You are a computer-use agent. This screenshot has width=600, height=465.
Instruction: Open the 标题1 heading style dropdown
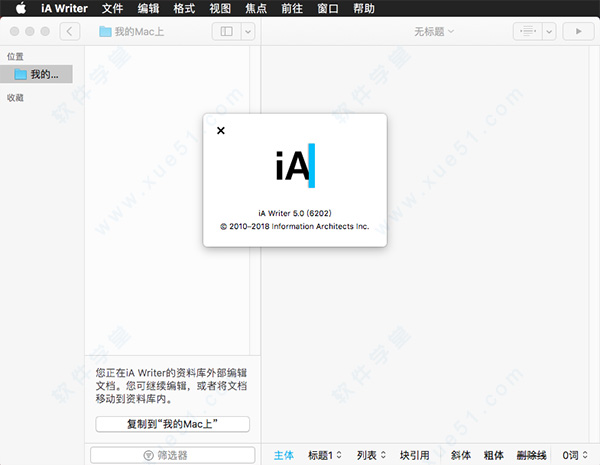pos(324,455)
